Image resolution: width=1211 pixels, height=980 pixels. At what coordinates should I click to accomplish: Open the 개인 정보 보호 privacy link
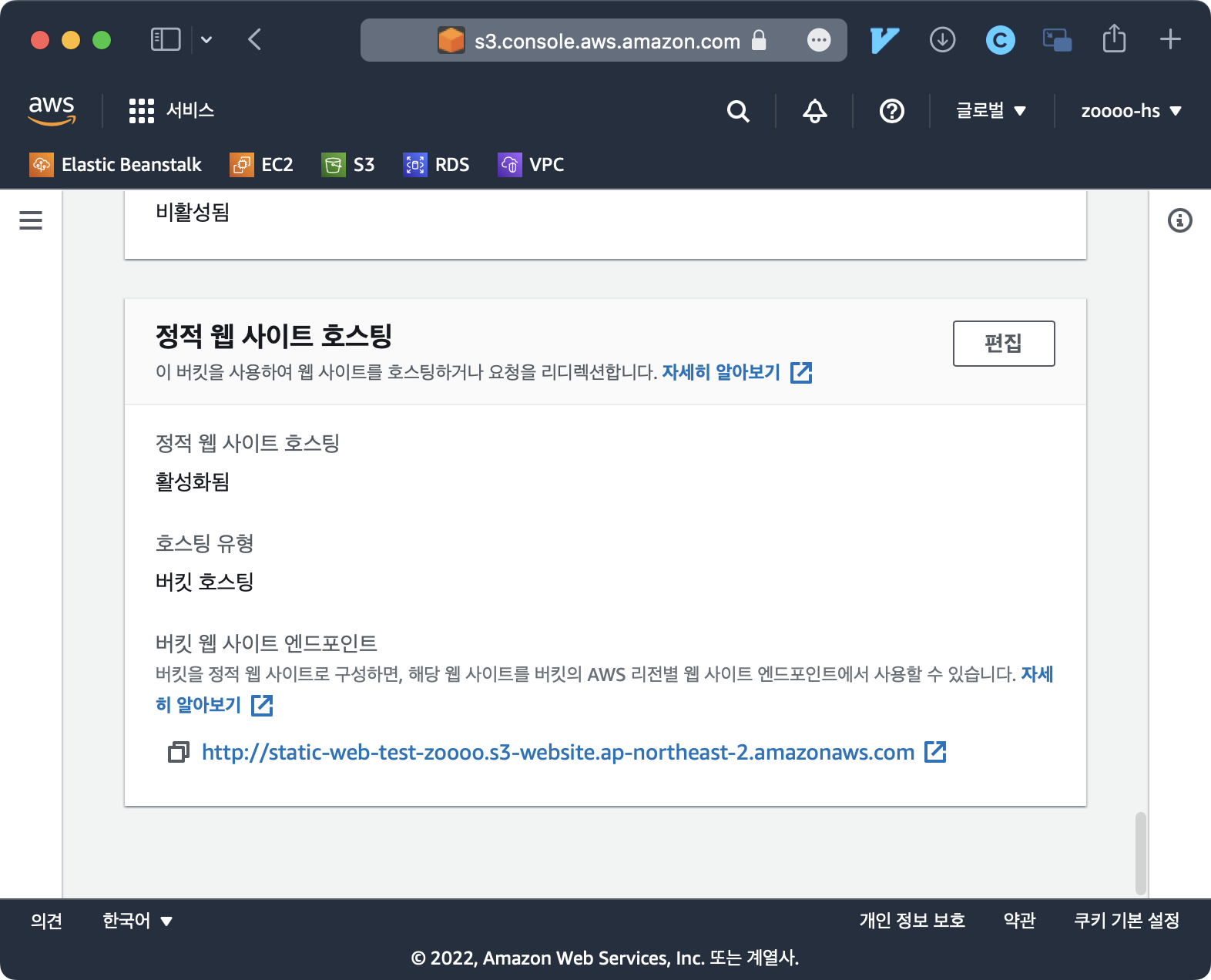(x=912, y=921)
